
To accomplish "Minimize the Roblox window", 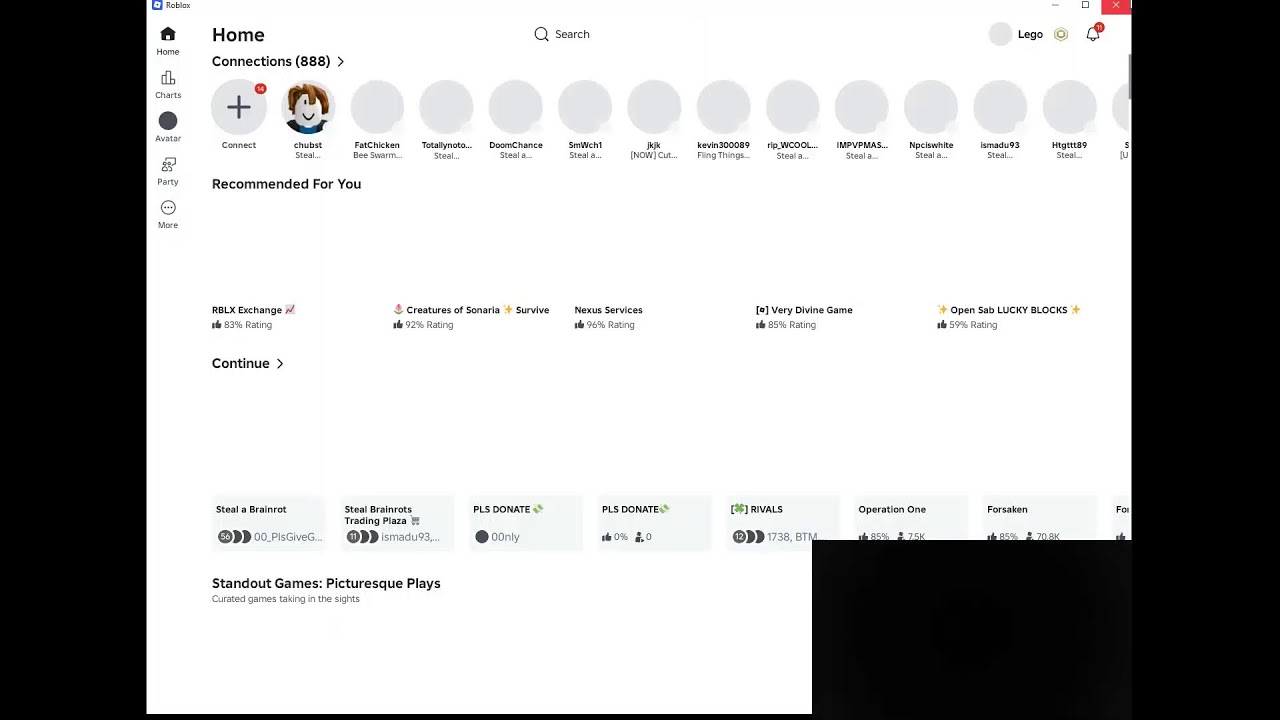I will [1055, 5].
